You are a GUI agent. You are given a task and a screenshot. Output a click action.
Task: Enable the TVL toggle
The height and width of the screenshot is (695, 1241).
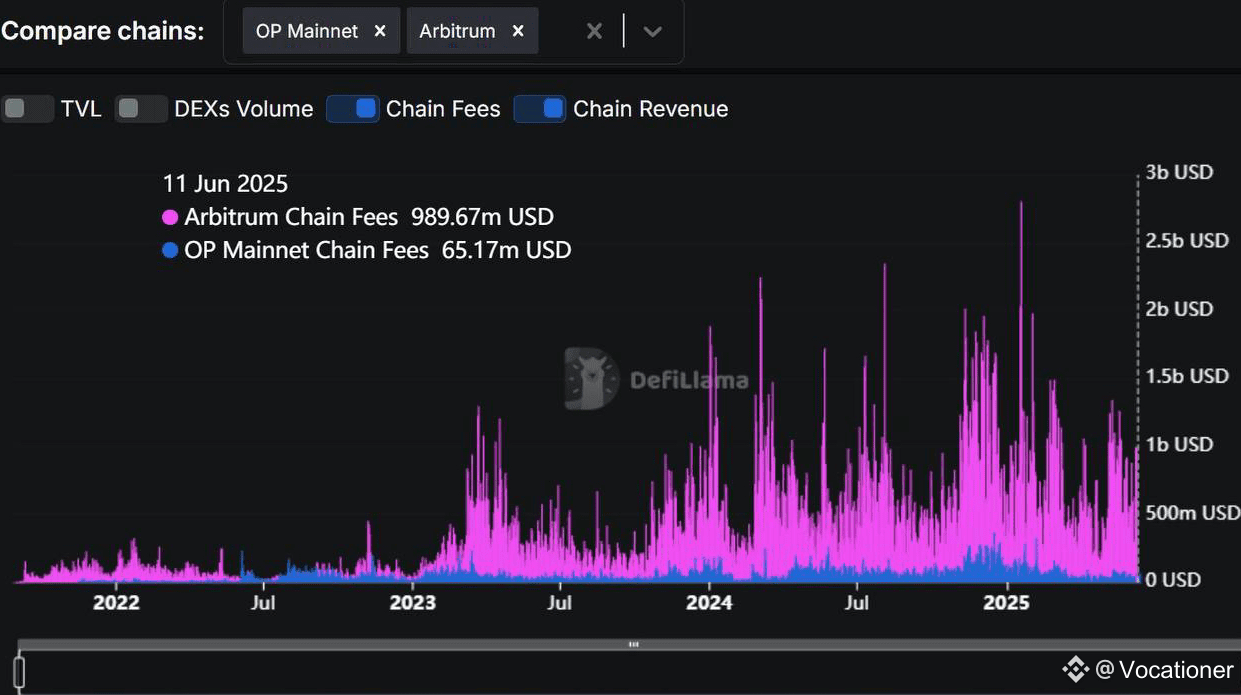[28, 108]
